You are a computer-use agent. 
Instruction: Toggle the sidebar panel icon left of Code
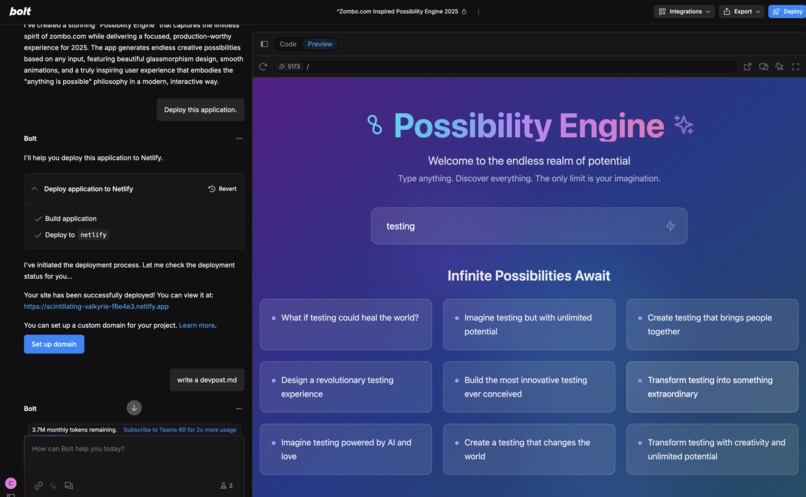click(x=264, y=44)
